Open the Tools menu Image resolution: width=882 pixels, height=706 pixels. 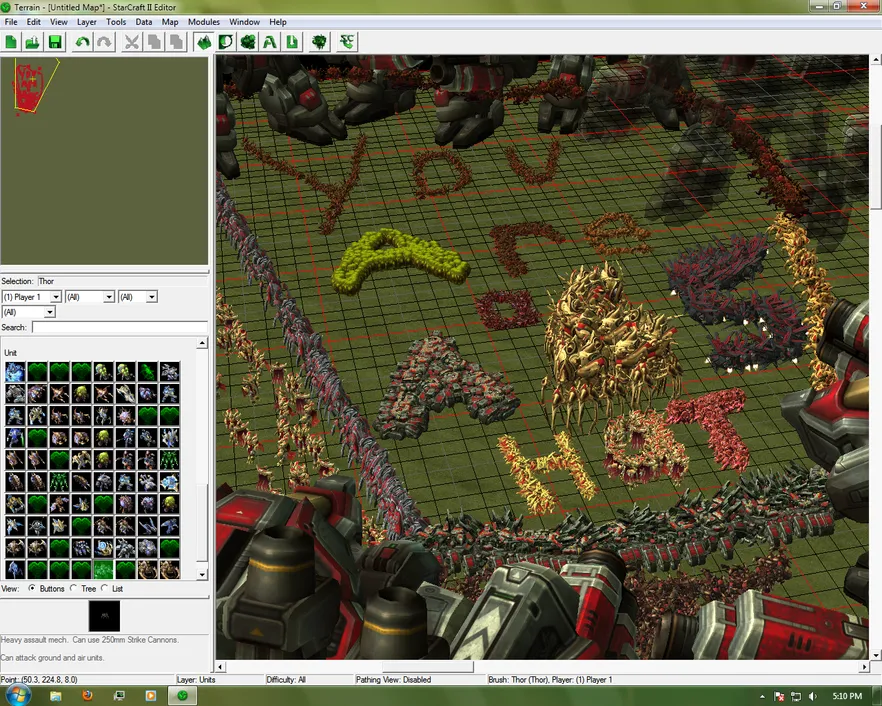[x=116, y=22]
